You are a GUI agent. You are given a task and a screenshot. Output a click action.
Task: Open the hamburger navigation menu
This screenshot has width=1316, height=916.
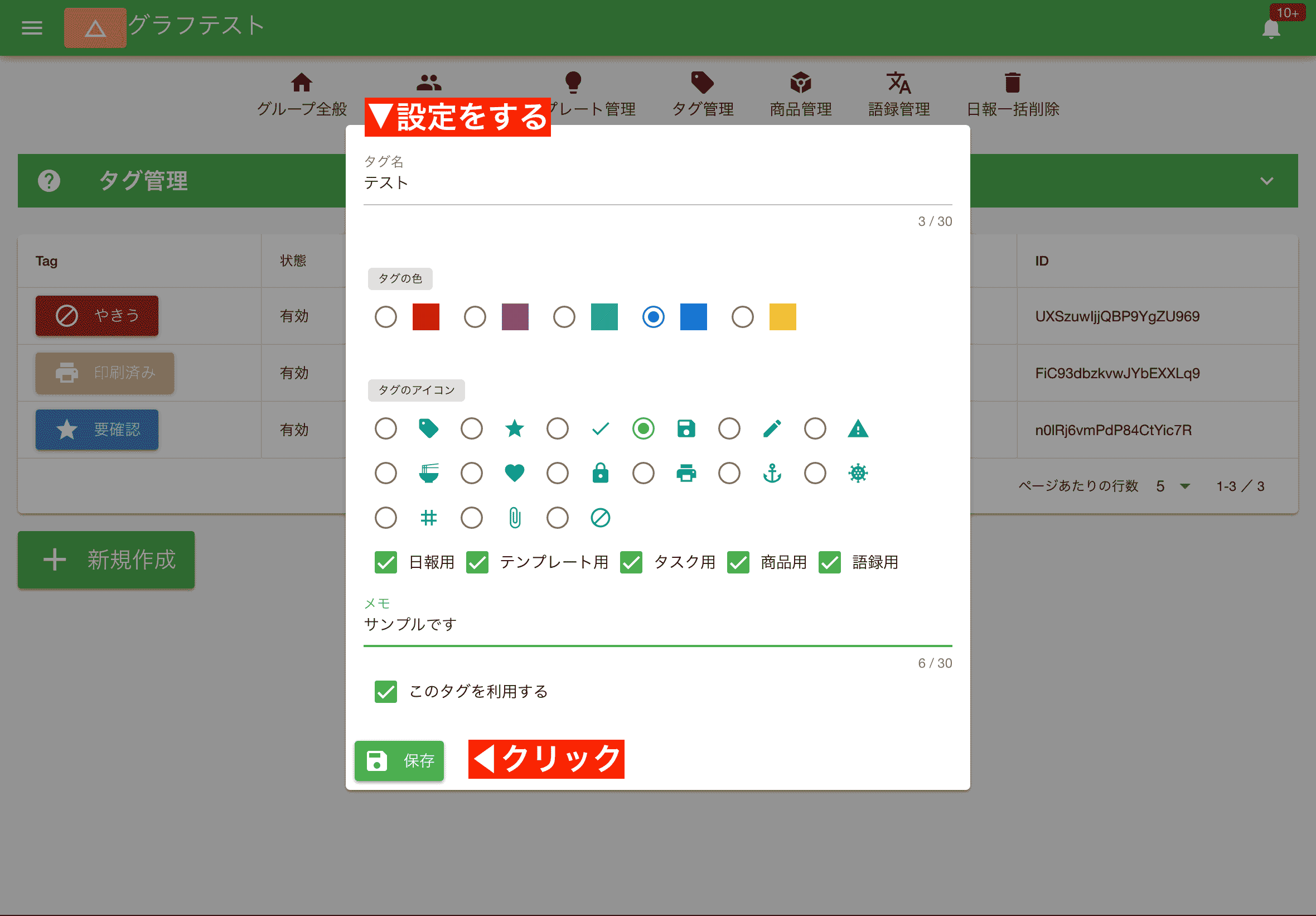point(32,27)
